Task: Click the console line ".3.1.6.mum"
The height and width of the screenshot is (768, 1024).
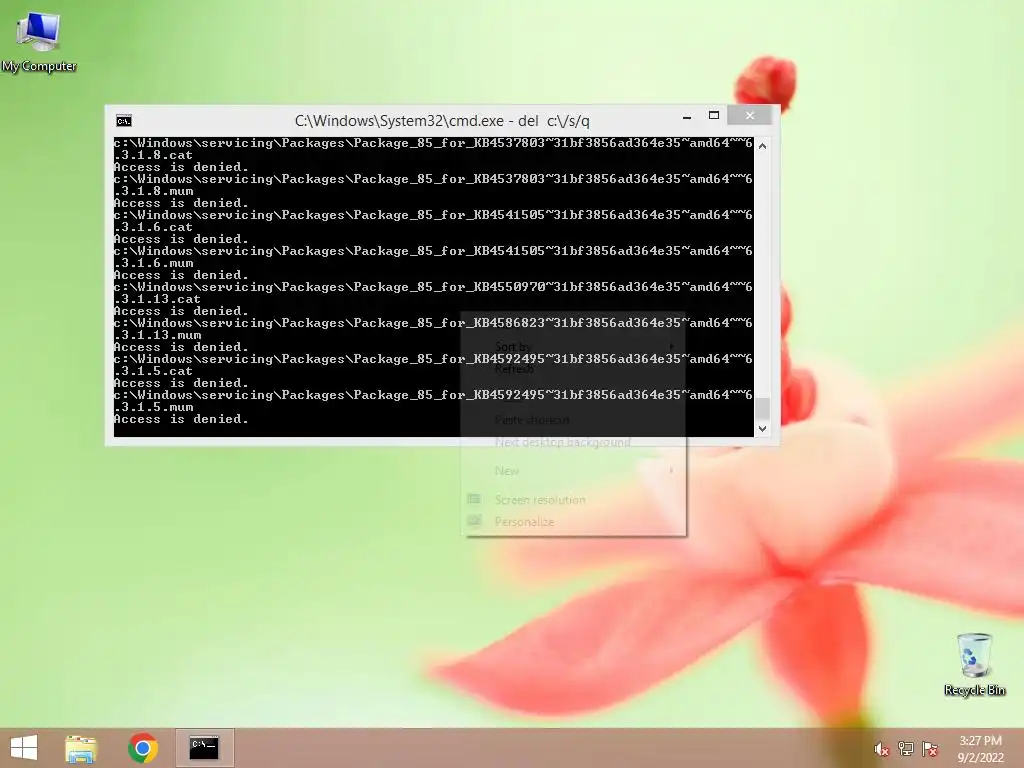Action: point(153,263)
